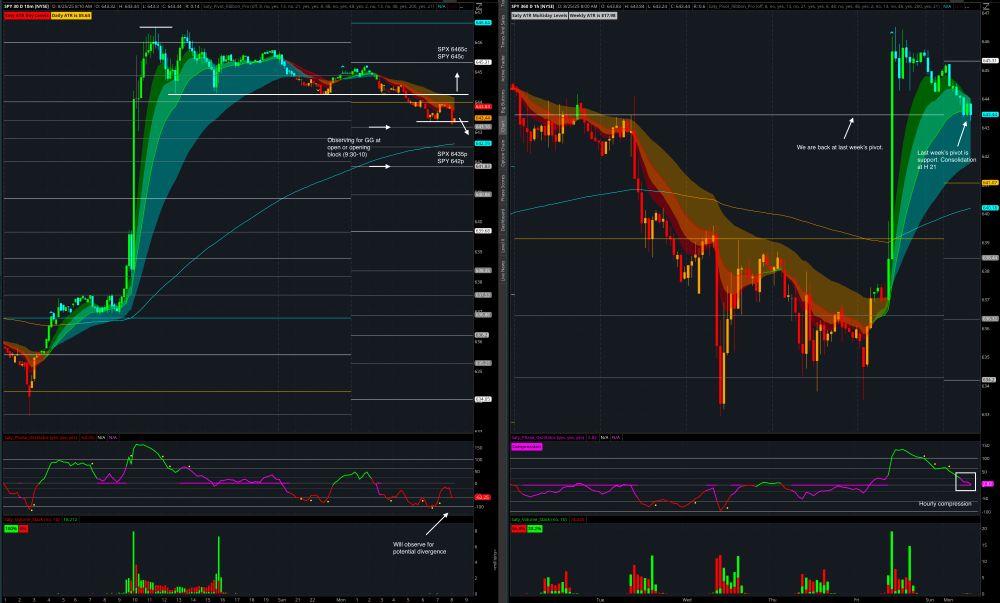Click the 634.2 price bubble on right axis
The image size is (1000, 603).
(x=989, y=380)
